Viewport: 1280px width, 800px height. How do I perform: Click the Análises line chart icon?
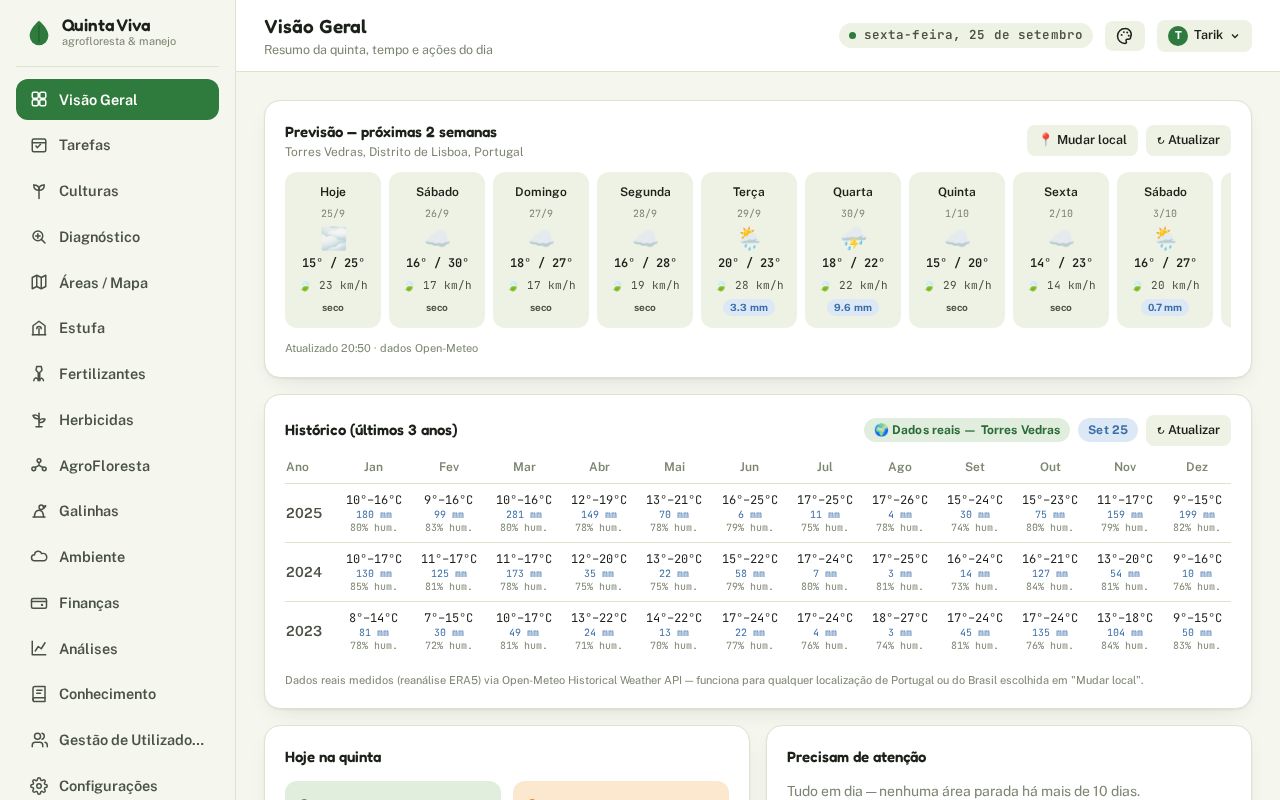tap(39, 648)
